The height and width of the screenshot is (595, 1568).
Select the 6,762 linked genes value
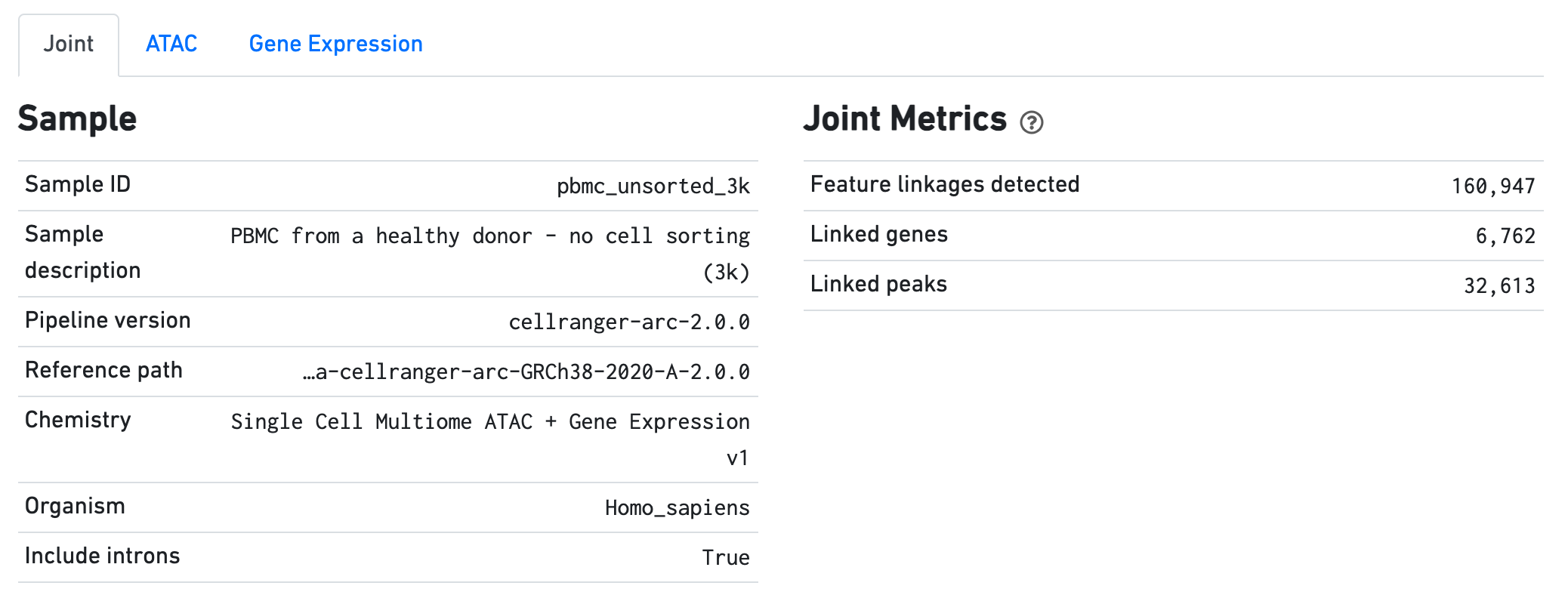[x=1505, y=236]
